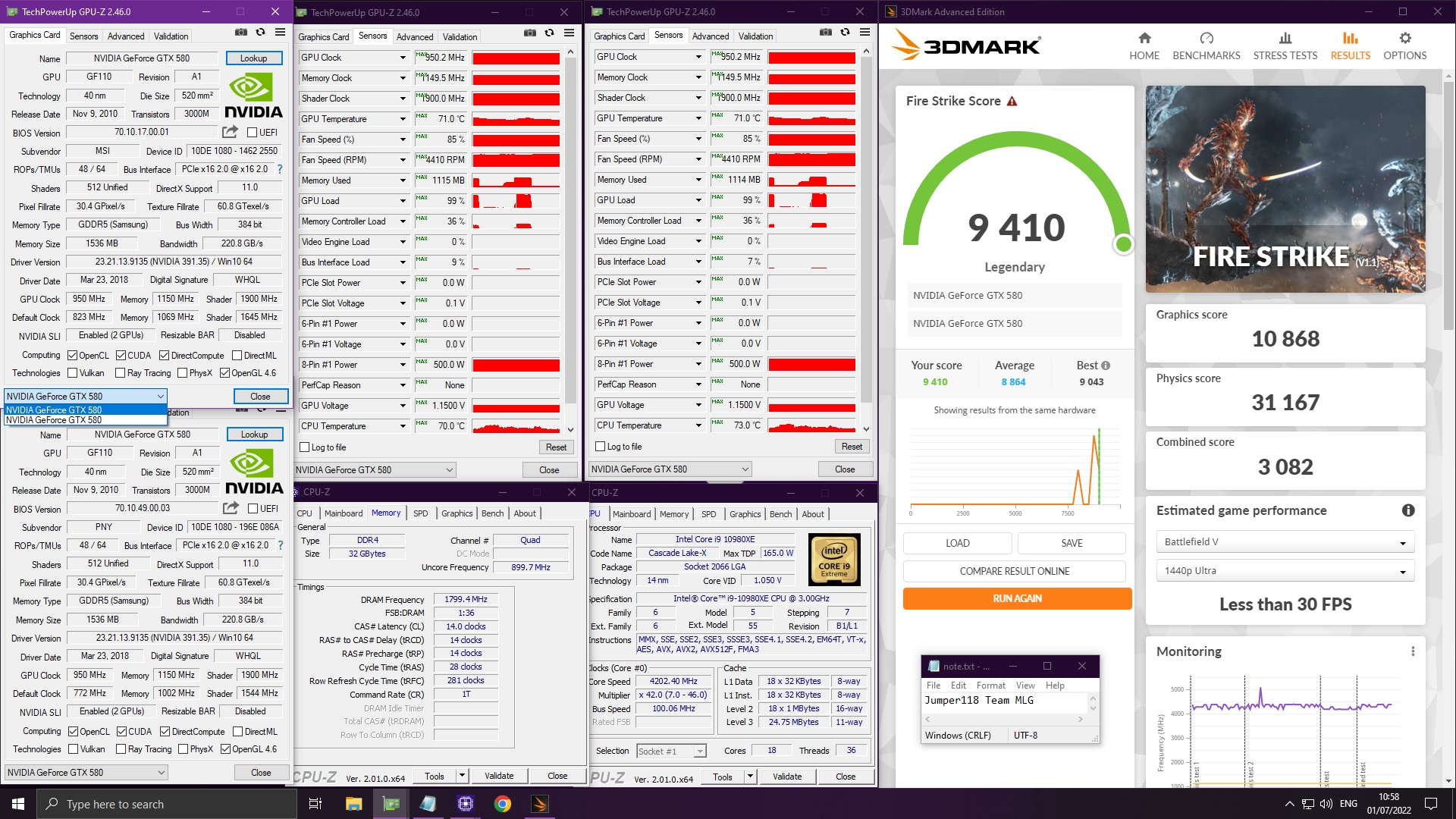This screenshot has height=819, width=1456.
Task: Expand Memory Used dropdown in right GPU-Z
Action: point(698,180)
